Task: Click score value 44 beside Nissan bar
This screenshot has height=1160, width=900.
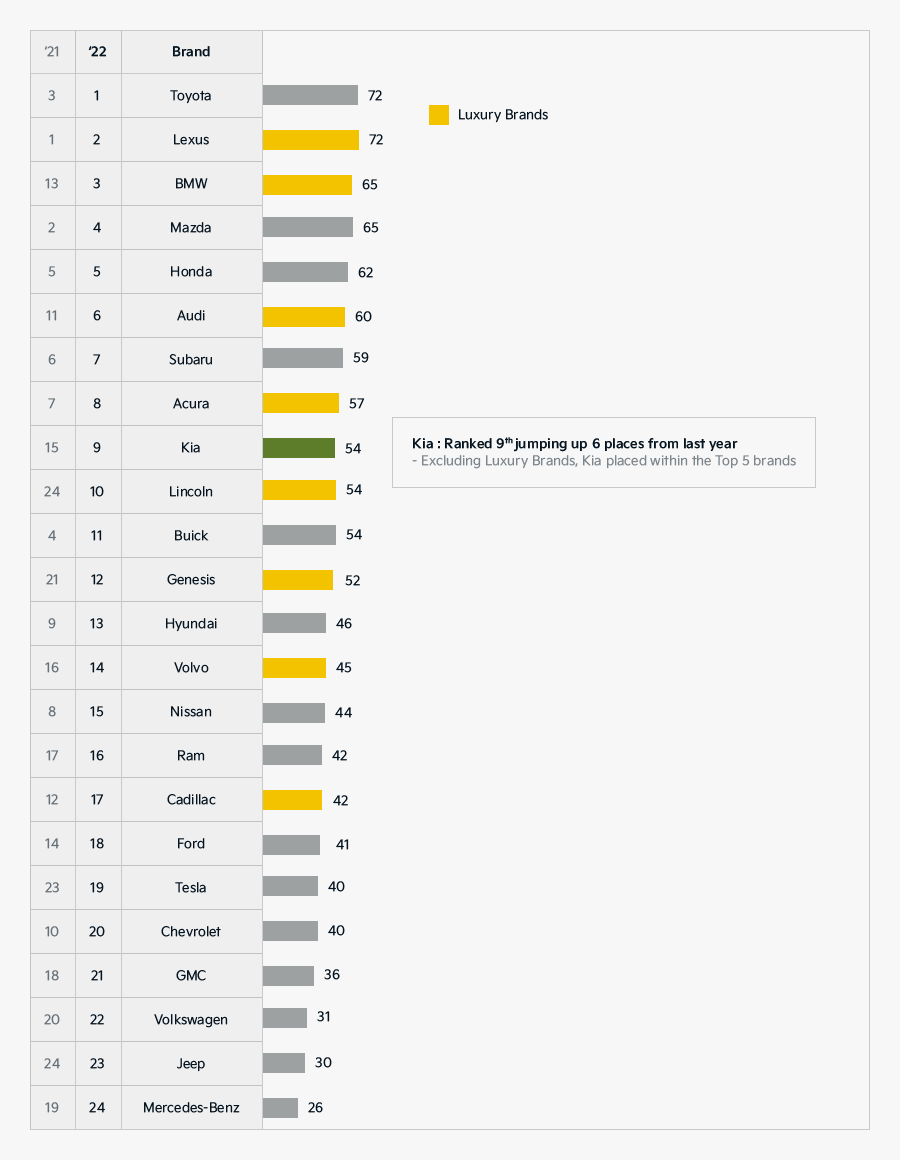Action: coord(343,712)
